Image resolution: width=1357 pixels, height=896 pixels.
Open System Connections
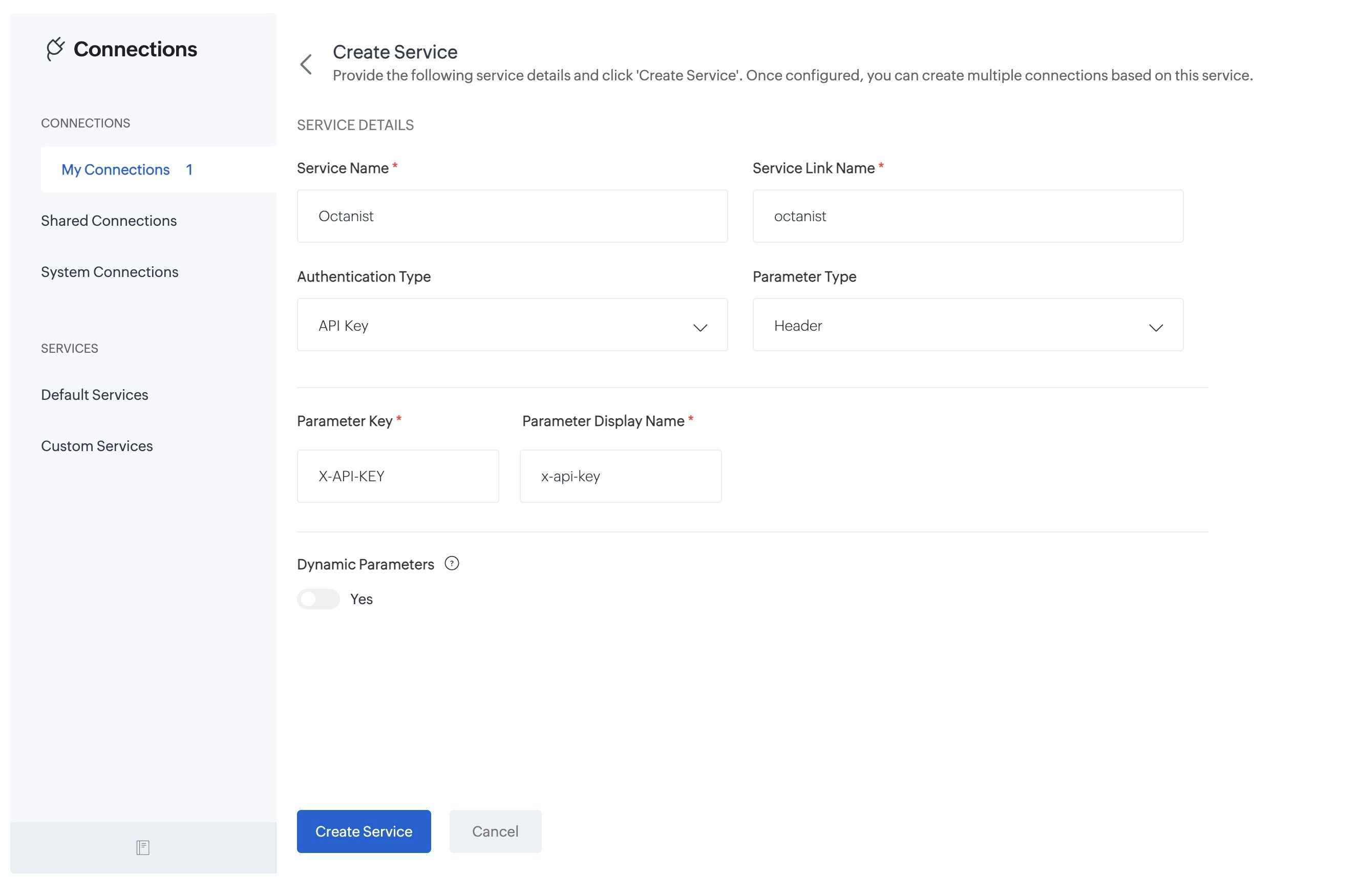tap(110, 271)
